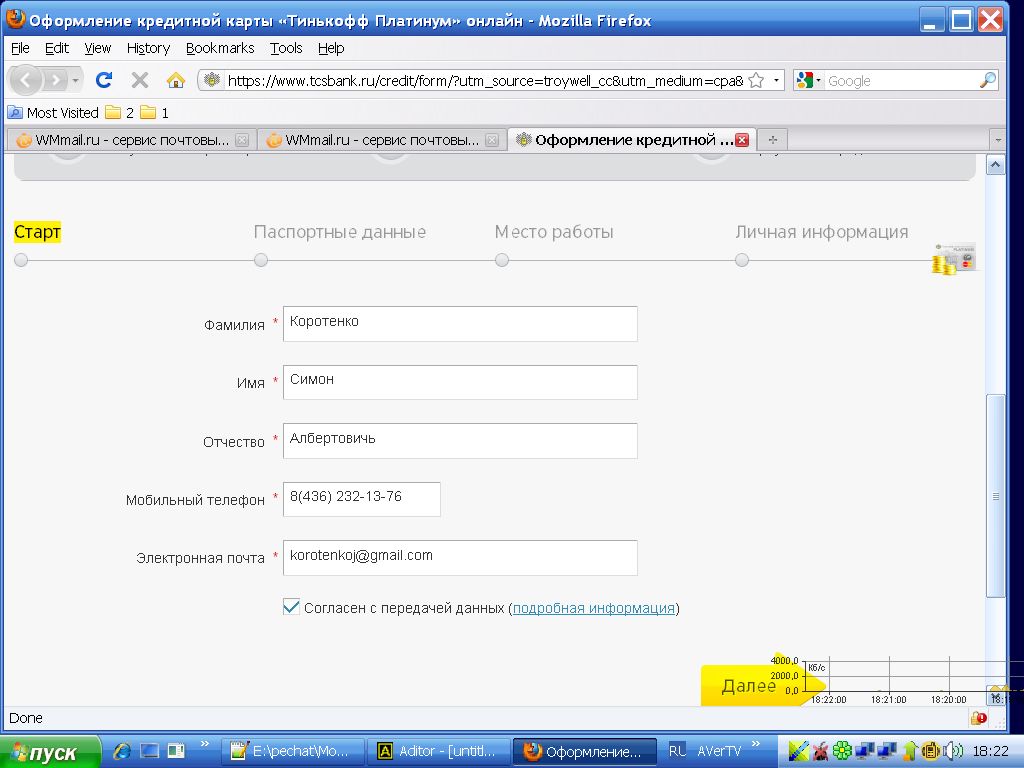
Task: Switch to E:\pechat taskbar window
Action: pos(293,752)
